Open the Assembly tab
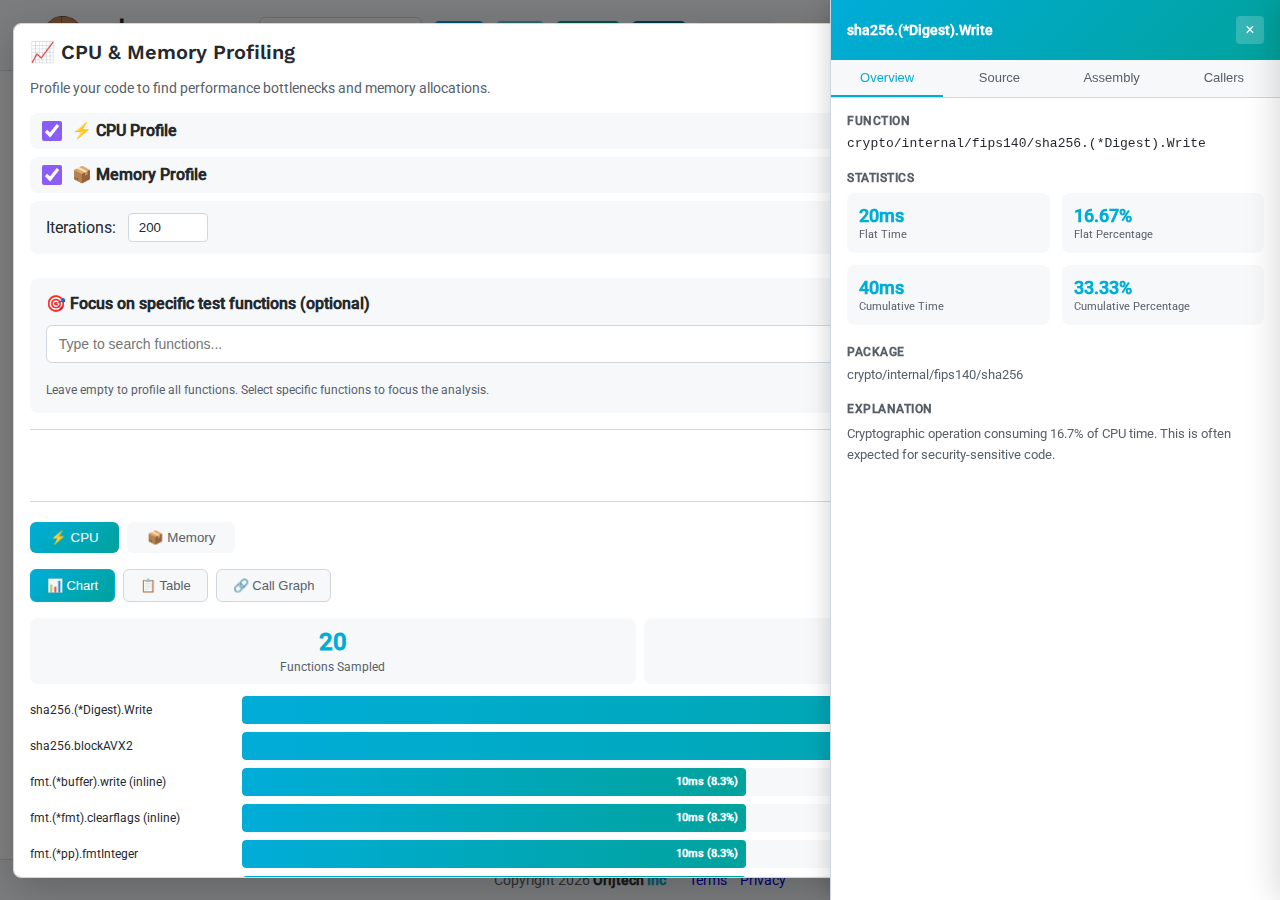1280x900 pixels. pyautogui.click(x=1111, y=78)
